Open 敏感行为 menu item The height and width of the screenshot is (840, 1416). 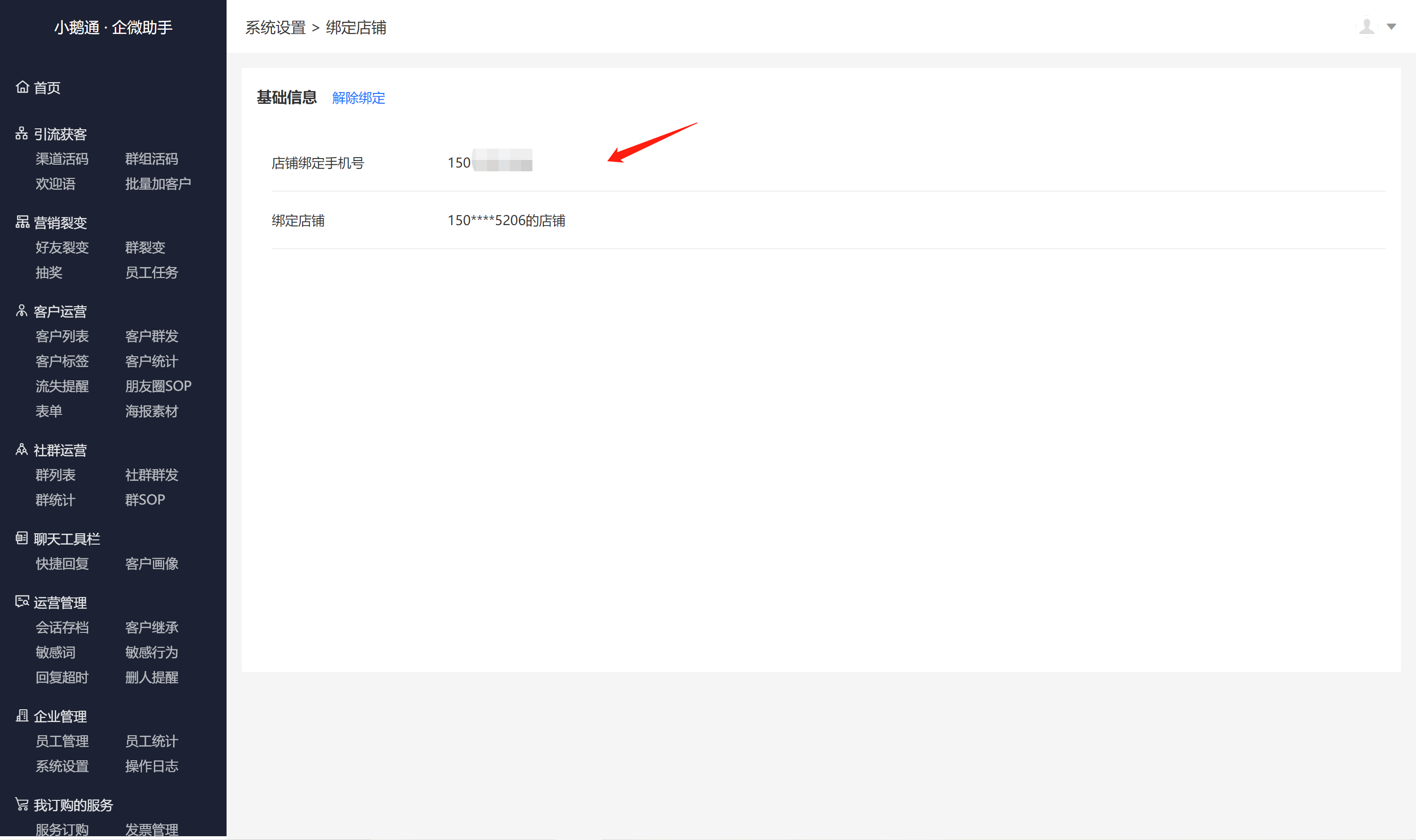point(152,653)
